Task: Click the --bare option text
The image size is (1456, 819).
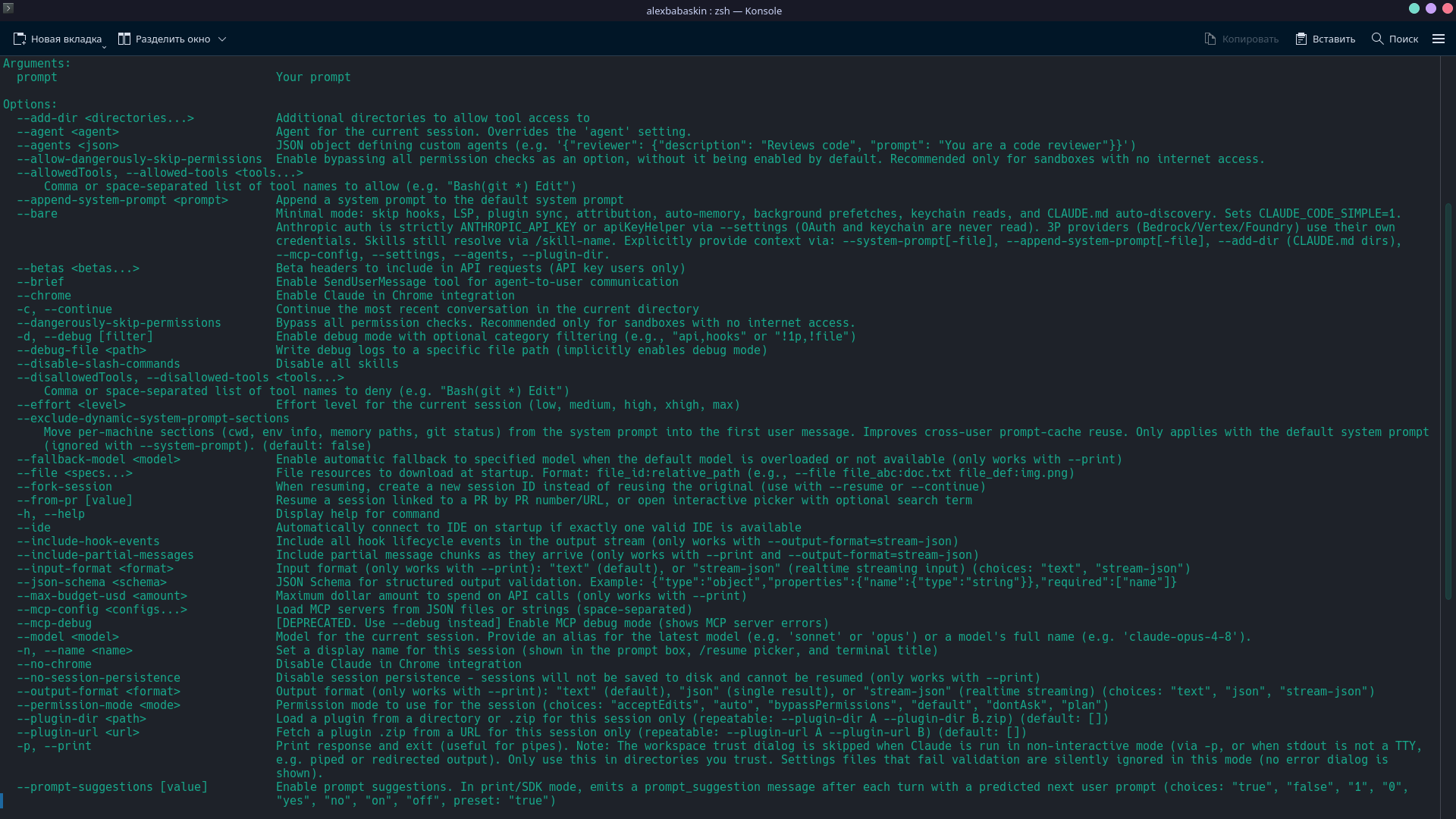Action: coord(37,214)
